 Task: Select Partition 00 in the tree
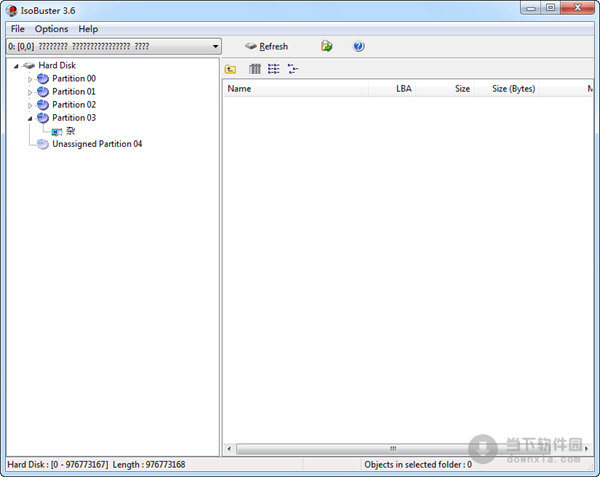(x=74, y=78)
